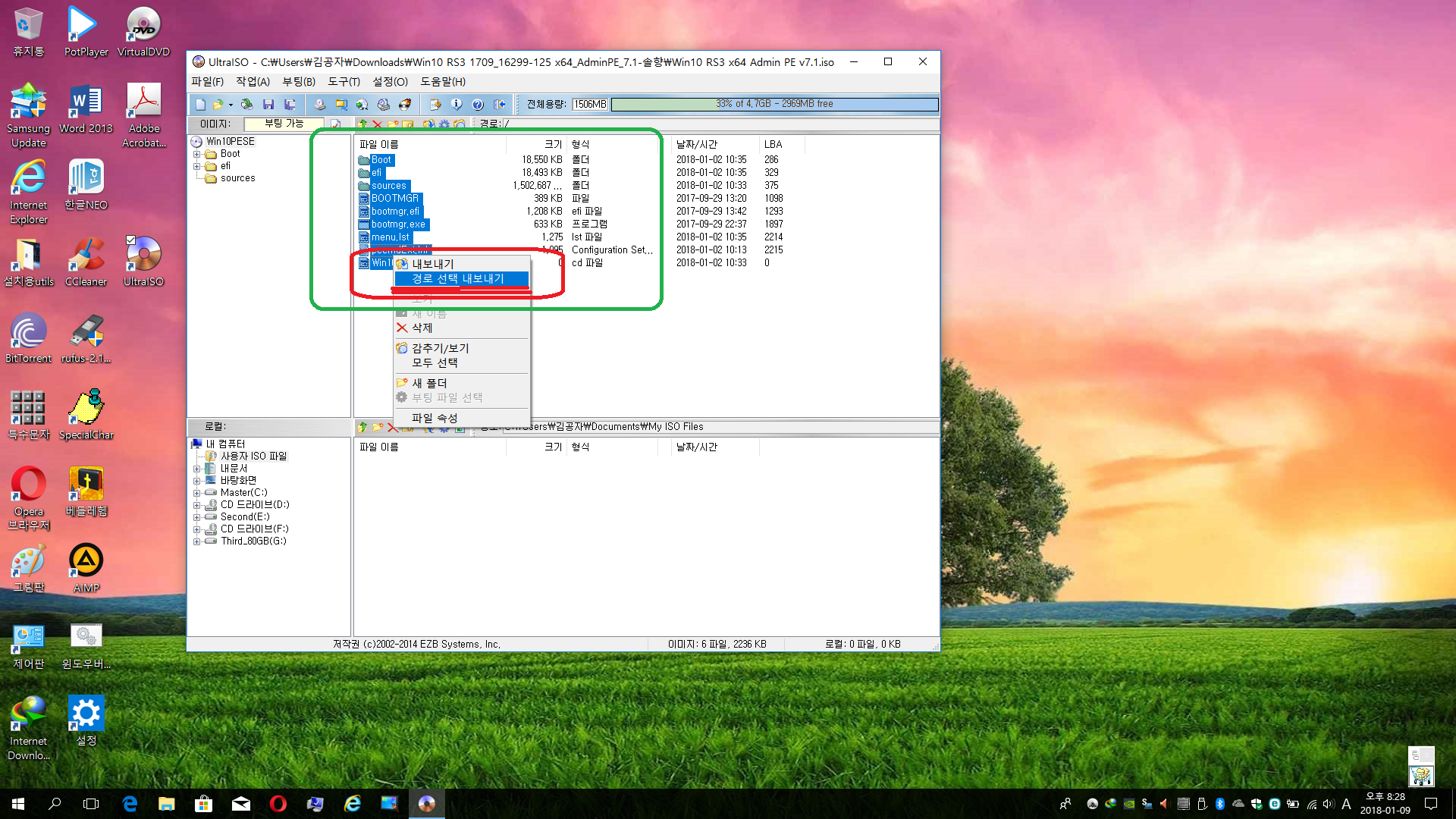The image size is (1456, 819).
Task: Click the Open CD/DVD toolbar icon
Action: click(x=246, y=105)
